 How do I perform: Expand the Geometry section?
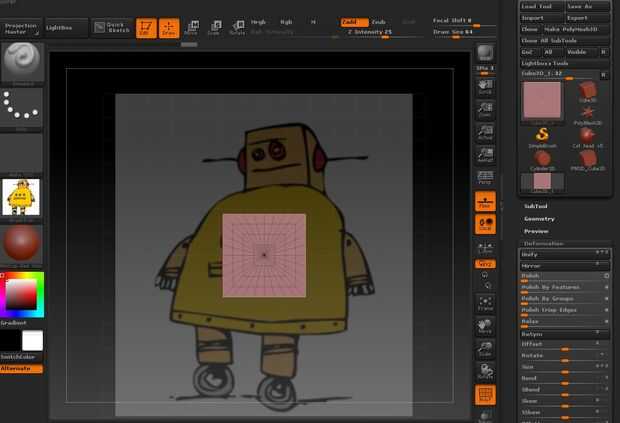pyautogui.click(x=539, y=219)
